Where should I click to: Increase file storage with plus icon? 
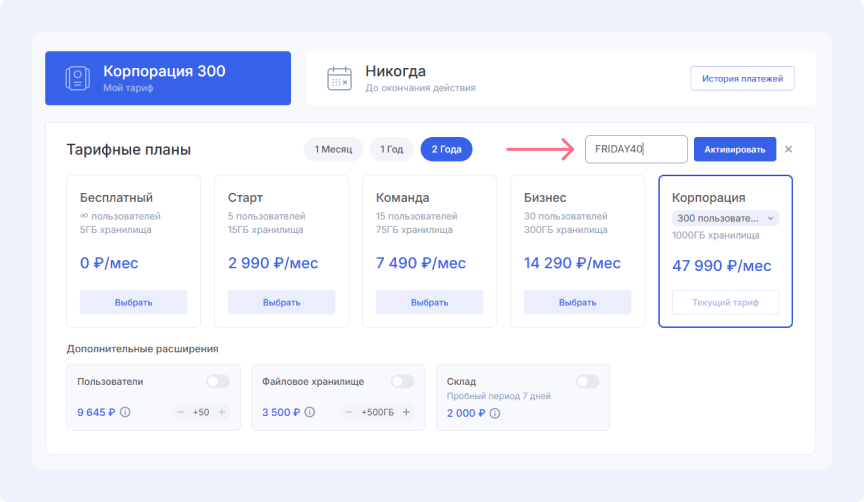click(406, 412)
